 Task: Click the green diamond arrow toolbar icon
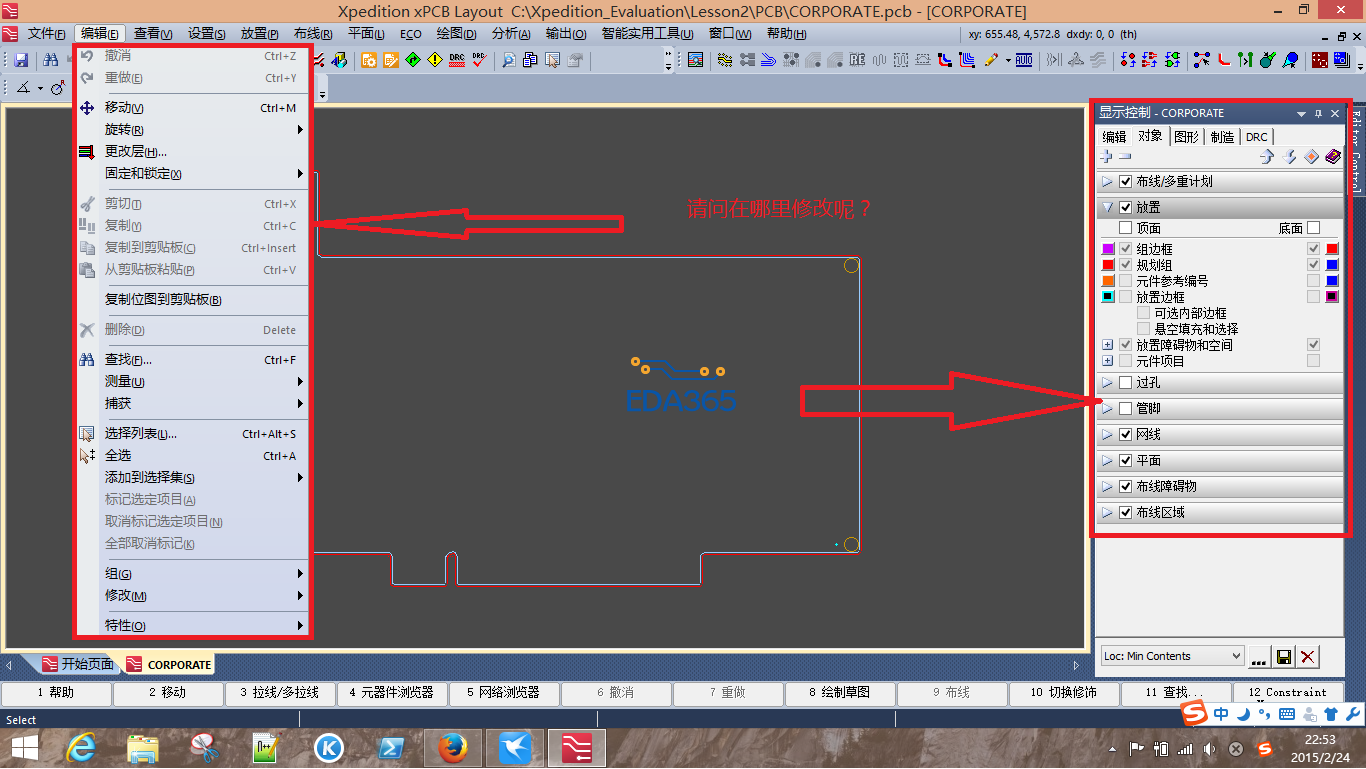click(412, 60)
